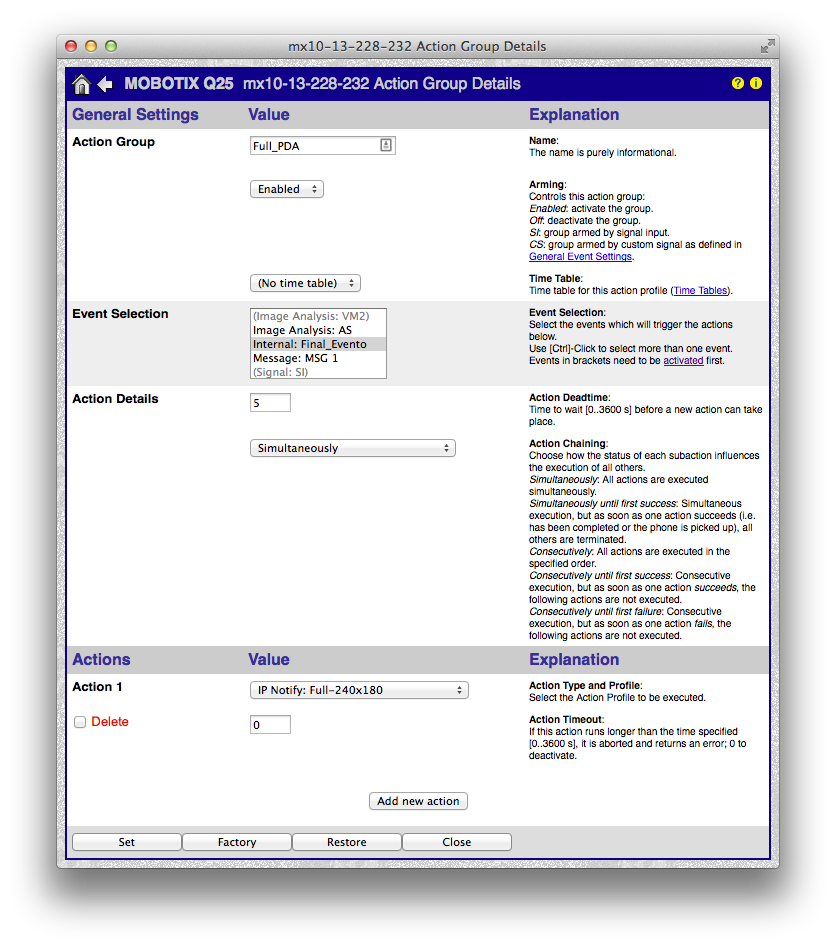Viewport: 836px width, 947px height.
Task: Open the yellow help question mark icon
Action: tap(738, 83)
